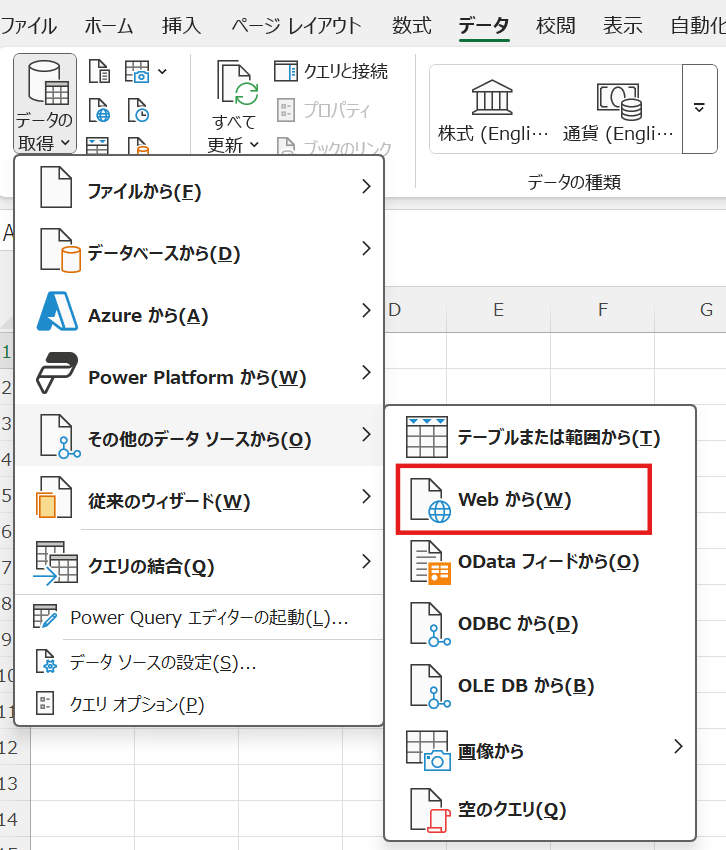
Task: Click the Azure logo icon
Action: point(57,311)
